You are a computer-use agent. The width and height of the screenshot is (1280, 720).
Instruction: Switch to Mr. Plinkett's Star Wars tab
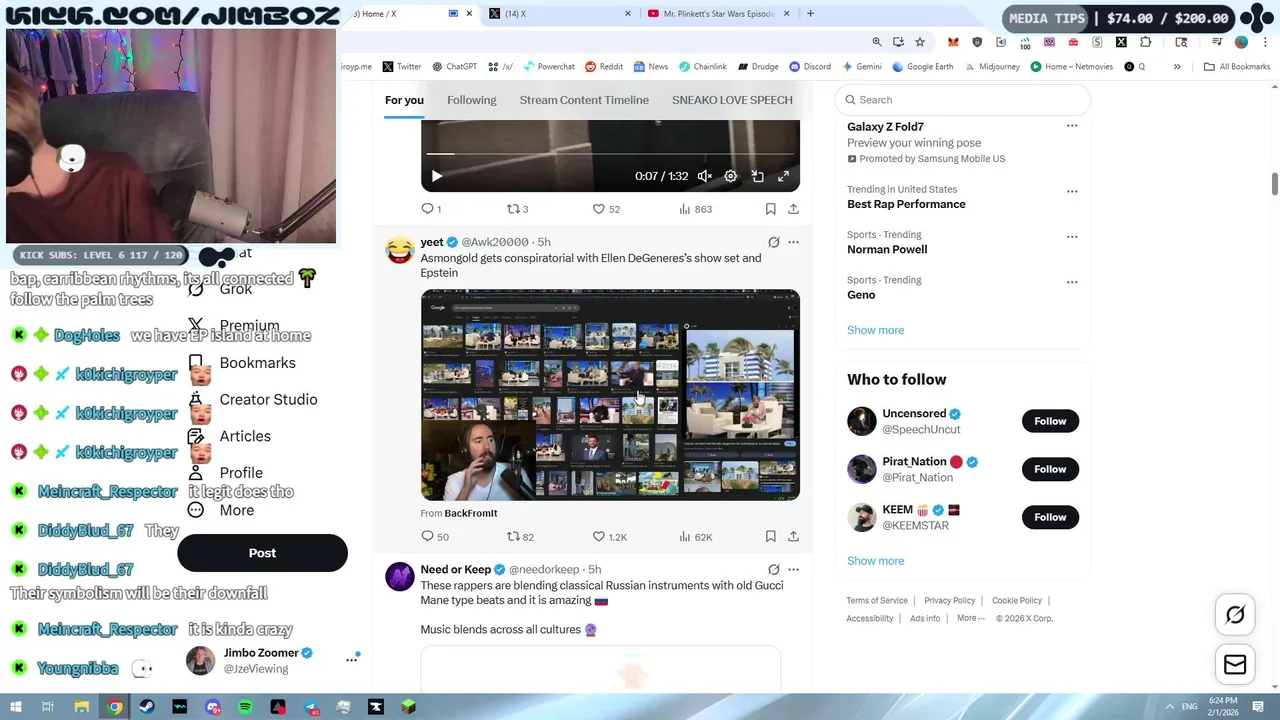point(717,14)
